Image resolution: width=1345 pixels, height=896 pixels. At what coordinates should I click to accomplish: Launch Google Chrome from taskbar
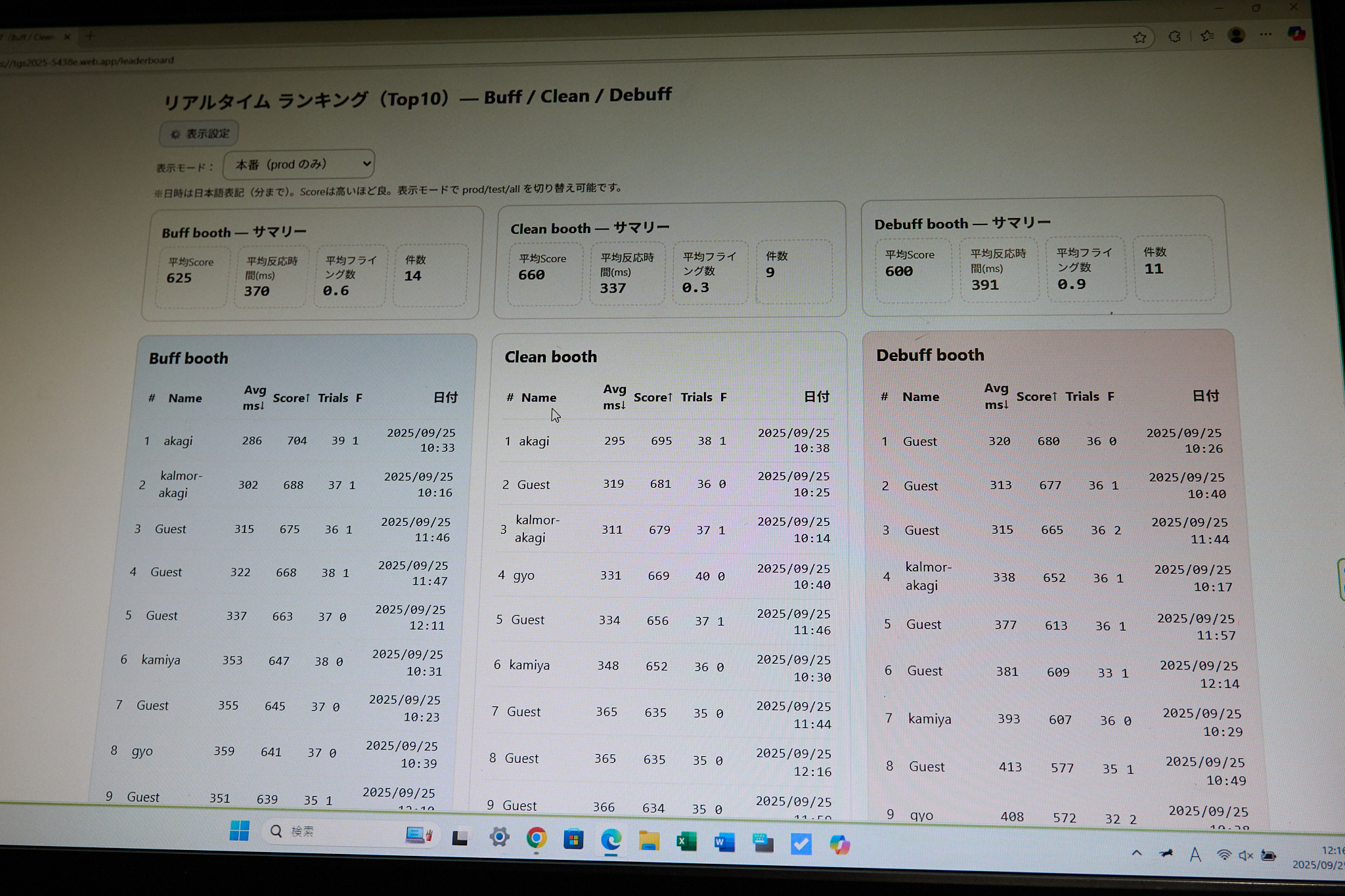537,838
